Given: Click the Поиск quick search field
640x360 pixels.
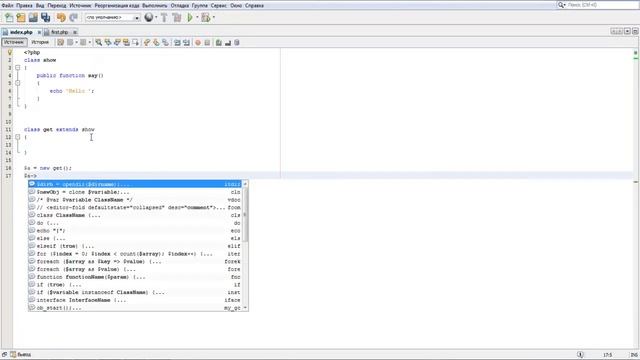Looking at the screenshot, I should pos(598,5).
